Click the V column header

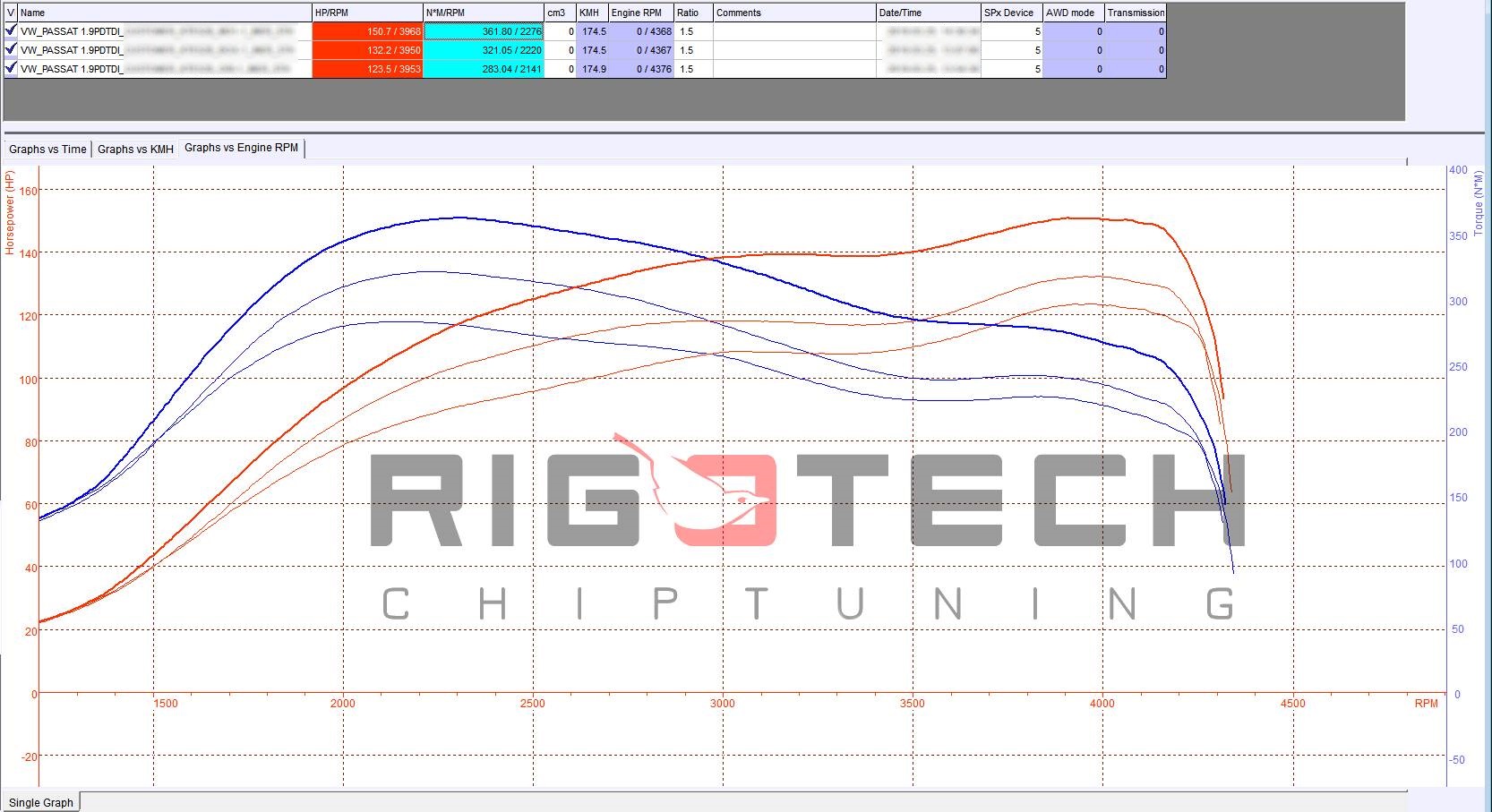pyautogui.click(x=11, y=13)
